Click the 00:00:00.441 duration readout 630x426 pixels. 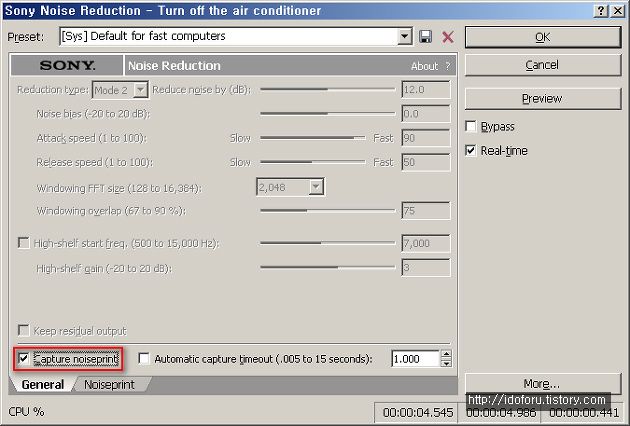click(x=584, y=412)
